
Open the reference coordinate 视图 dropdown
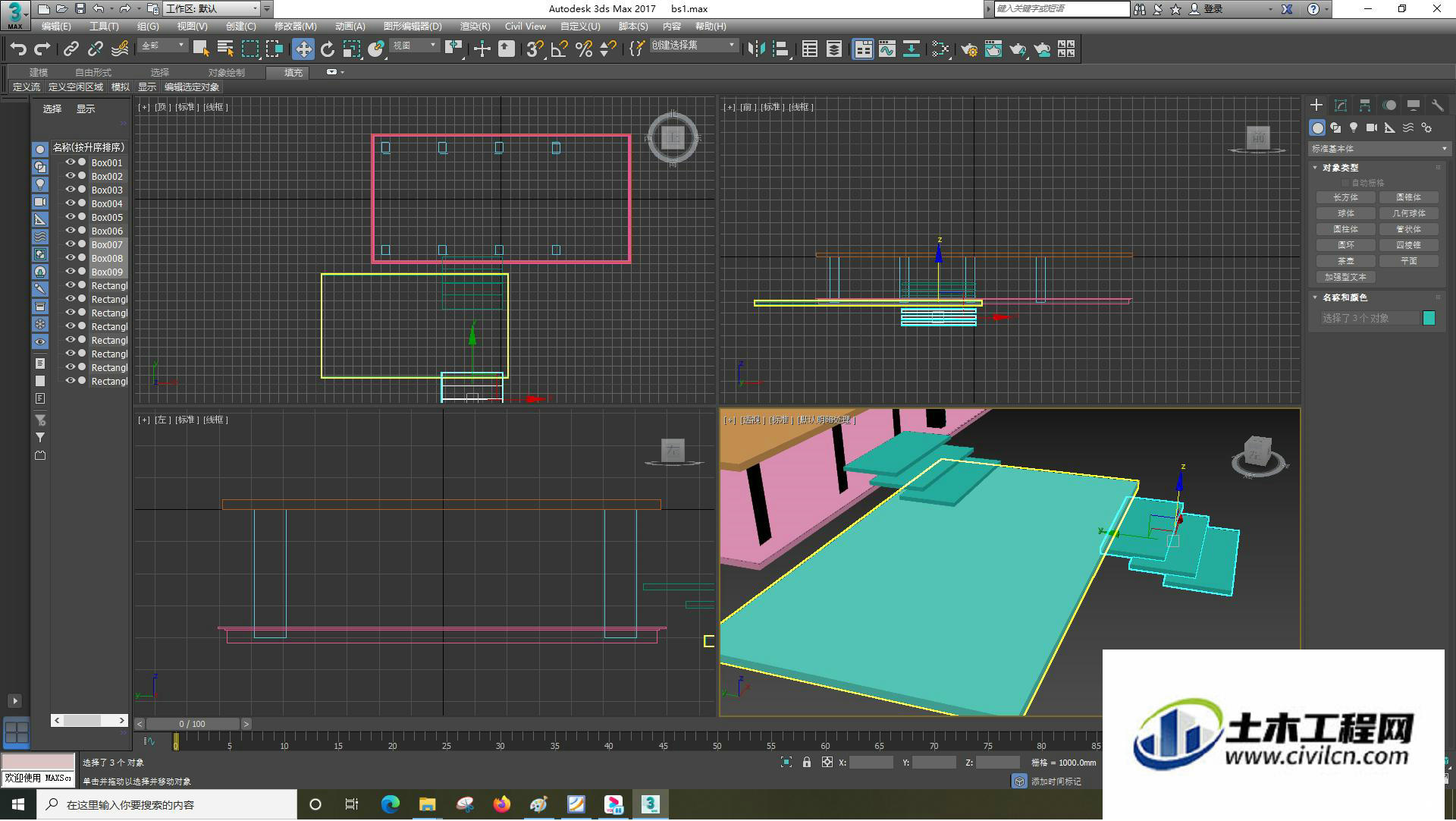(x=414, y=46)
